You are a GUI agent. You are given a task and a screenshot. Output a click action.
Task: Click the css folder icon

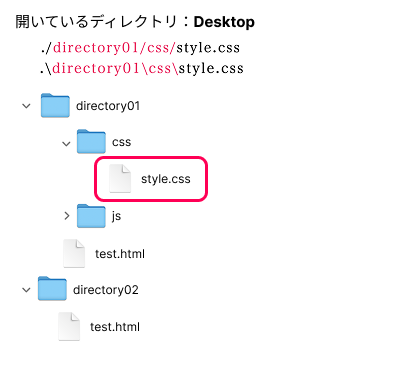coord(91,141)
